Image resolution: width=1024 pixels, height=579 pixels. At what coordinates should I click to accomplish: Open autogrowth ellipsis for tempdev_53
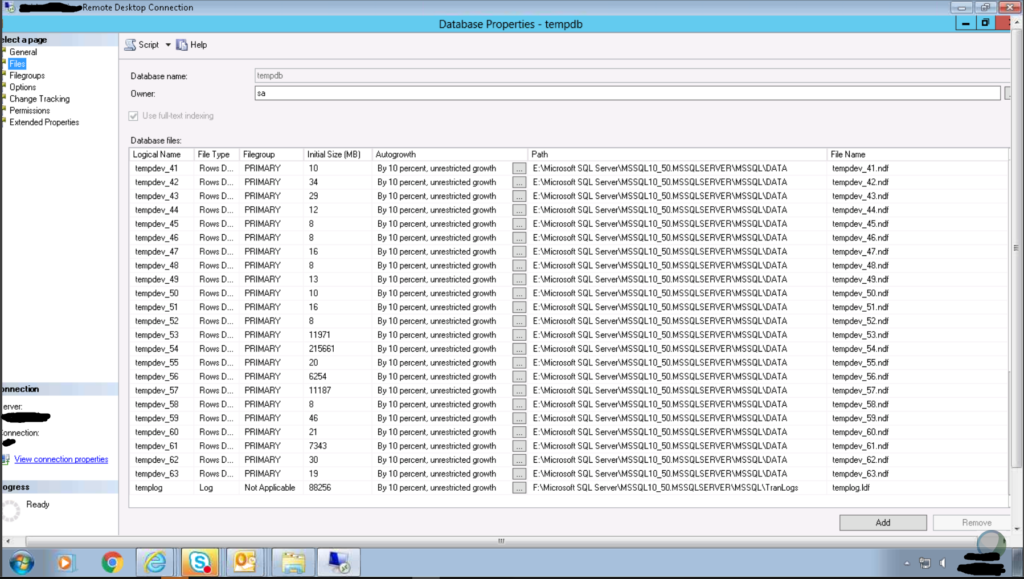pos(519,335)
